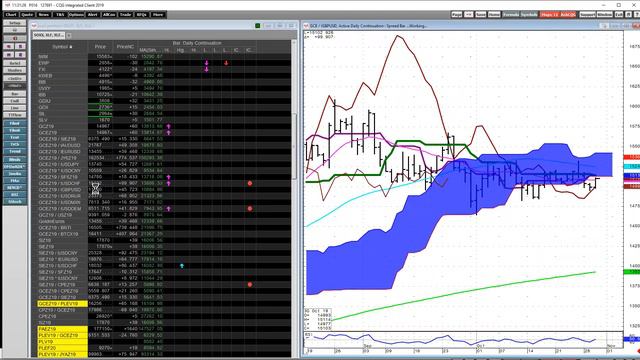
Task: Open the Chart menu button
Action: [x=11, y=15]
